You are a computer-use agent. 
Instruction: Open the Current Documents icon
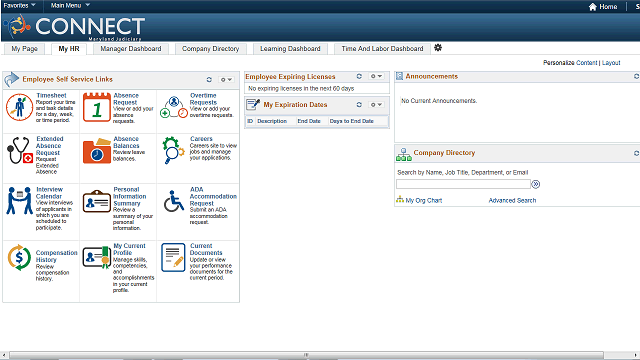[173, 258]
